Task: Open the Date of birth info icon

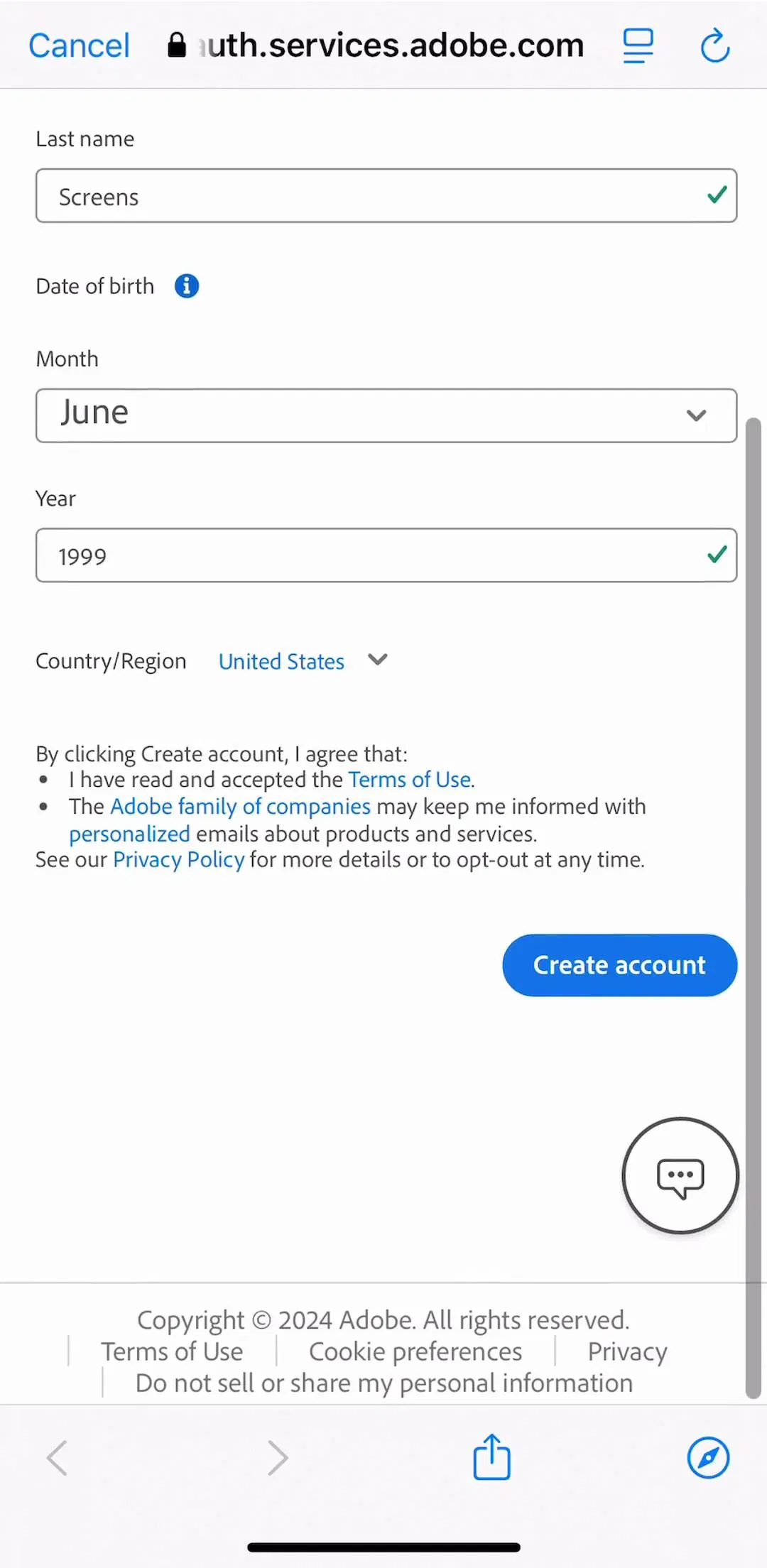Action: (x=187, y=286)
